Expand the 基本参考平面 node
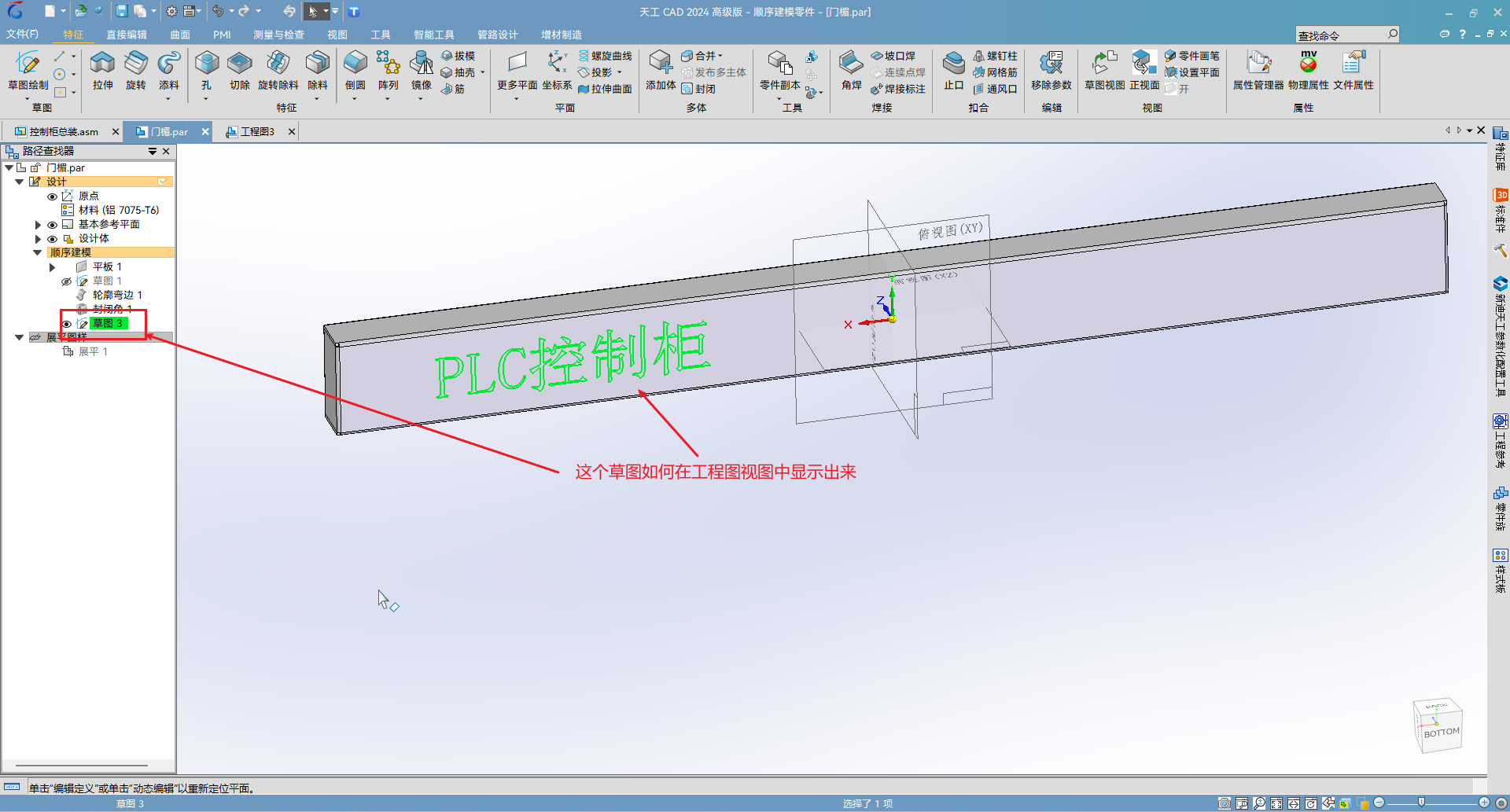The height and width of the screenshot is (812, 1510). 38,225
